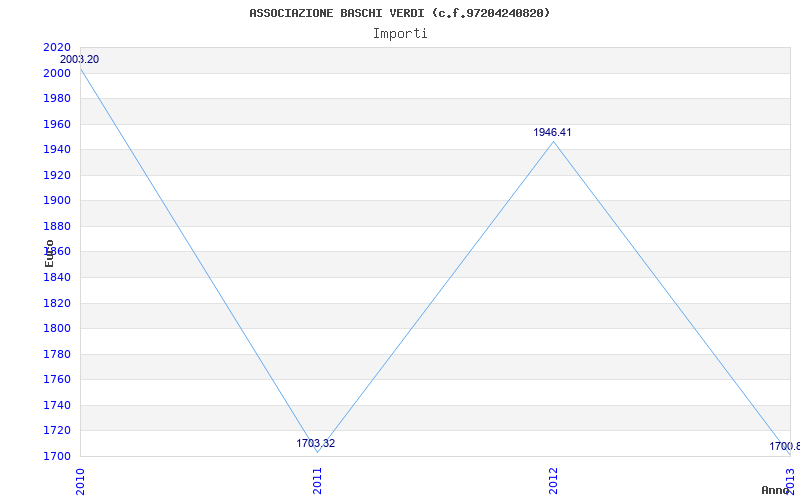Click the 2013 x-axis year label
This screenshot has height=500, width=800.
[x=790, y=481]
